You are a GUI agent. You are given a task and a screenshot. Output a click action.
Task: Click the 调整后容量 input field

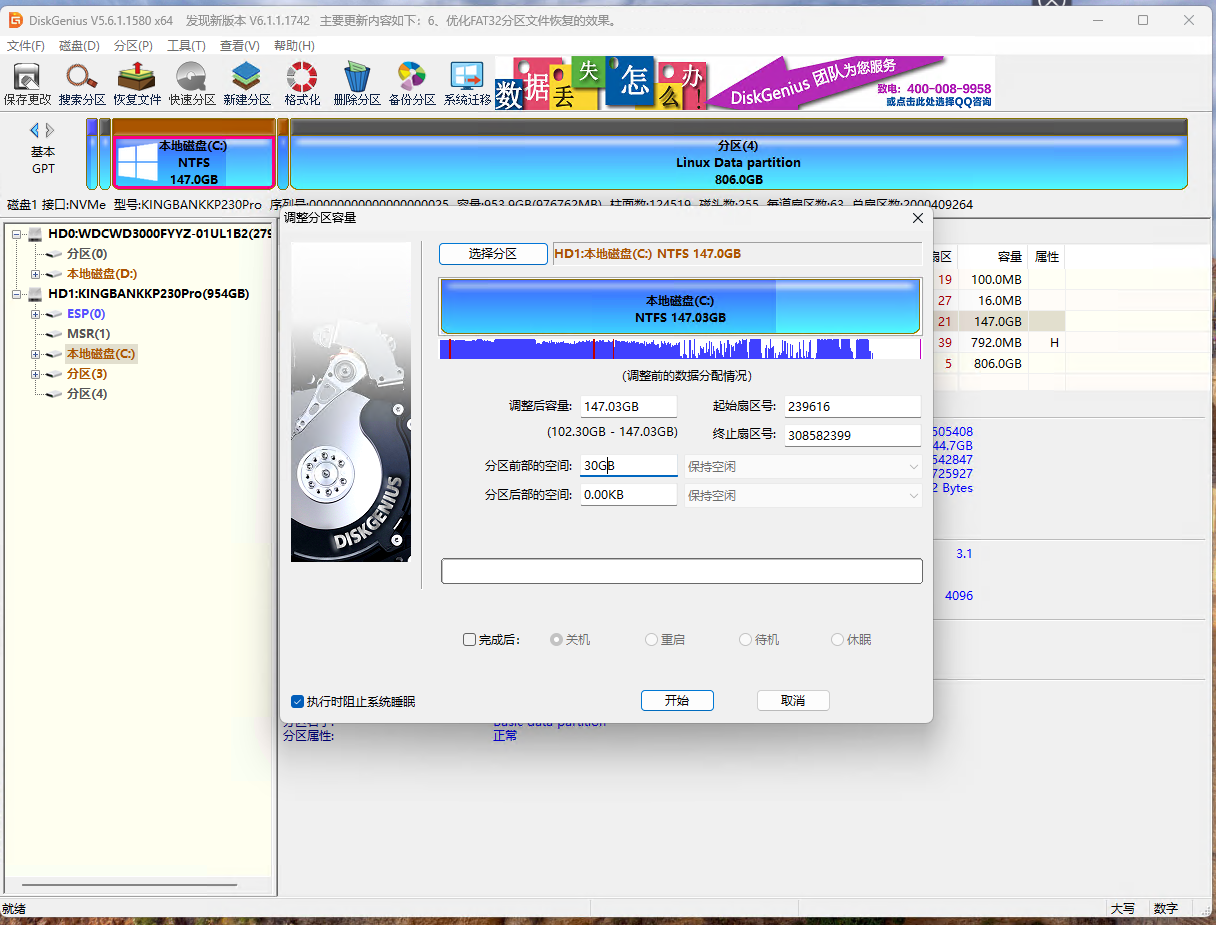[x=628, y=407]
